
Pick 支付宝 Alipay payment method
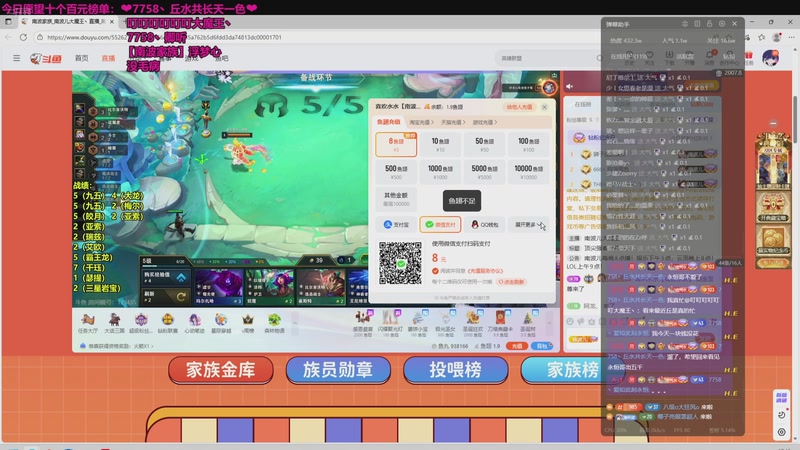(396, 224)
